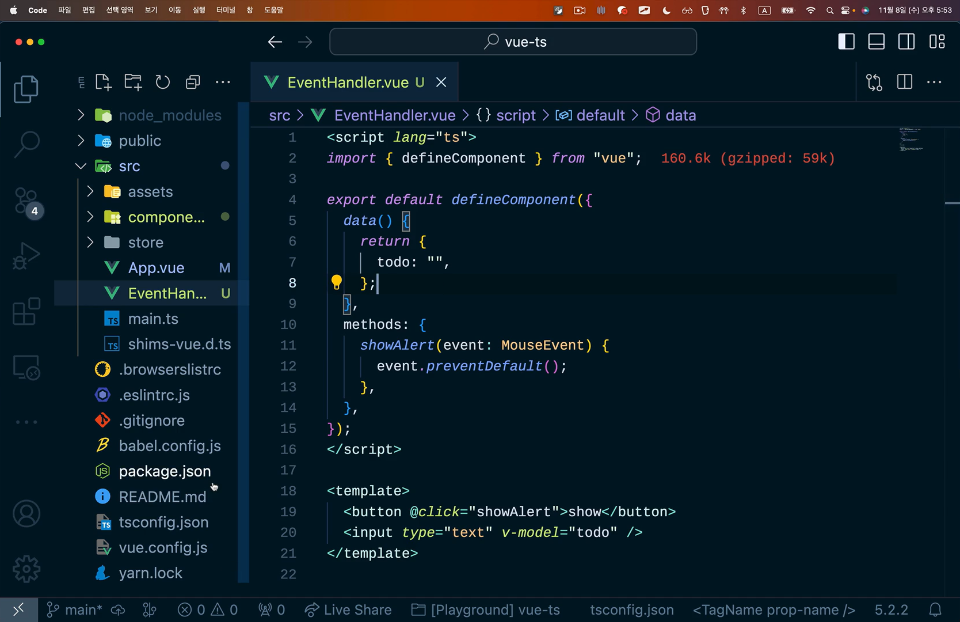Screen dimensions: 960x622
Task: Open the Search view in activity bar
Action: [27, 145]
